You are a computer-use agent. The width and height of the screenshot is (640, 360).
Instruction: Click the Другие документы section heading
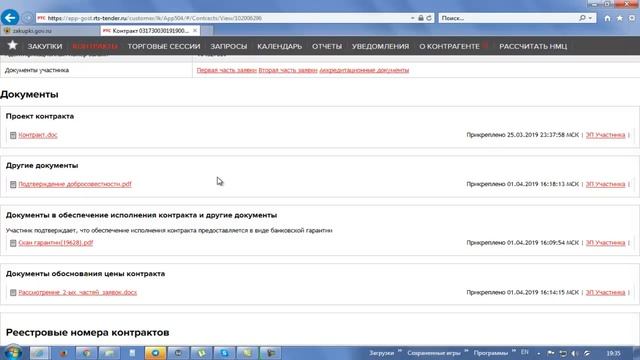point(42,166)
